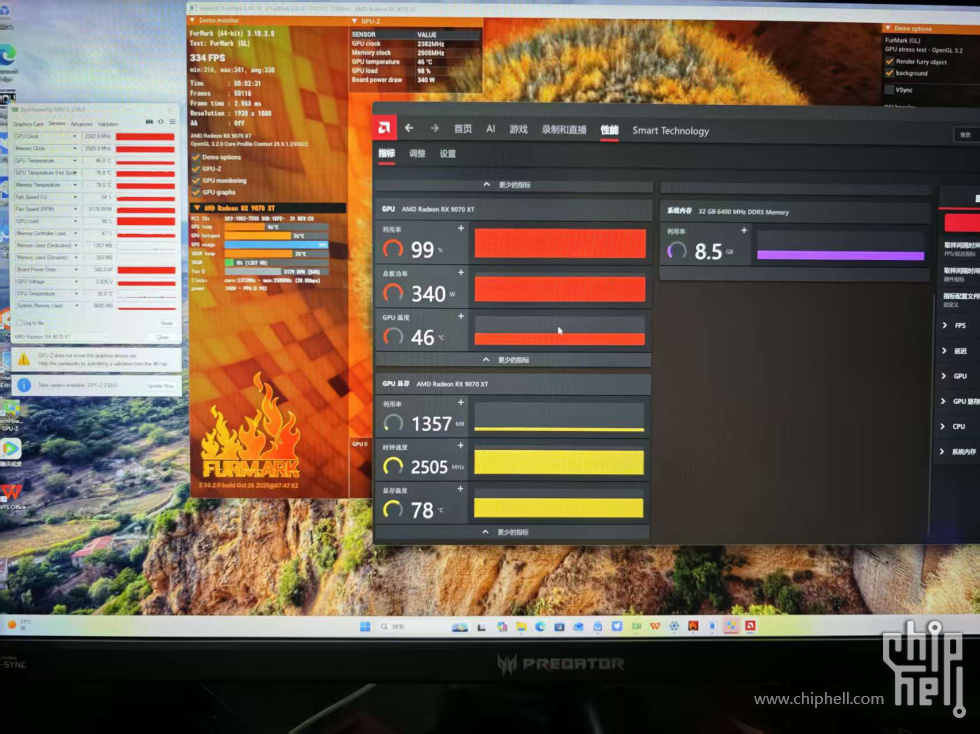This screenshot has width=980, height=734.
Task: Open the Windows Start button on taskbar
Action: [365, 626]
